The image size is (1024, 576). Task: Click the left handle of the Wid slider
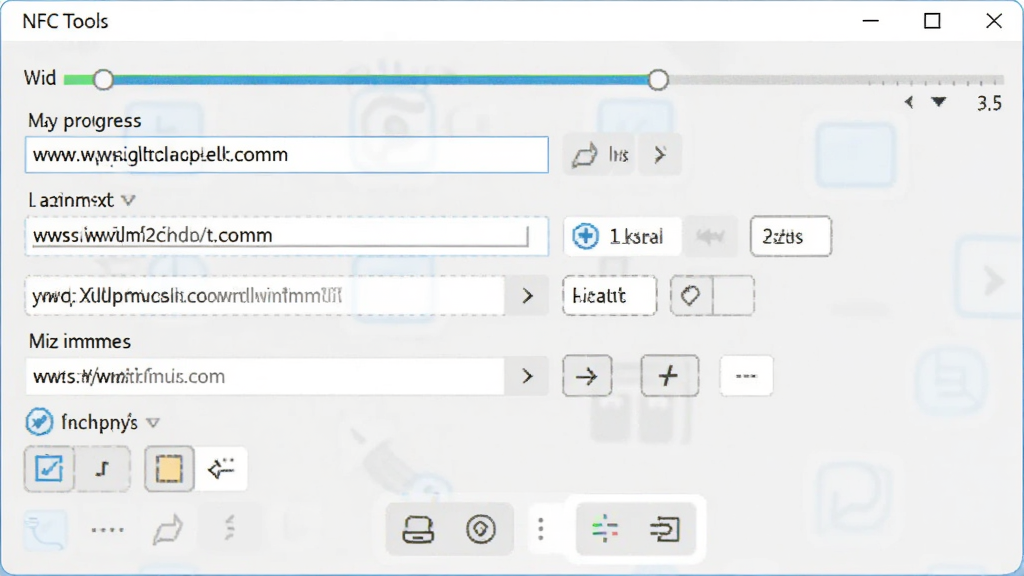(103, 80)
